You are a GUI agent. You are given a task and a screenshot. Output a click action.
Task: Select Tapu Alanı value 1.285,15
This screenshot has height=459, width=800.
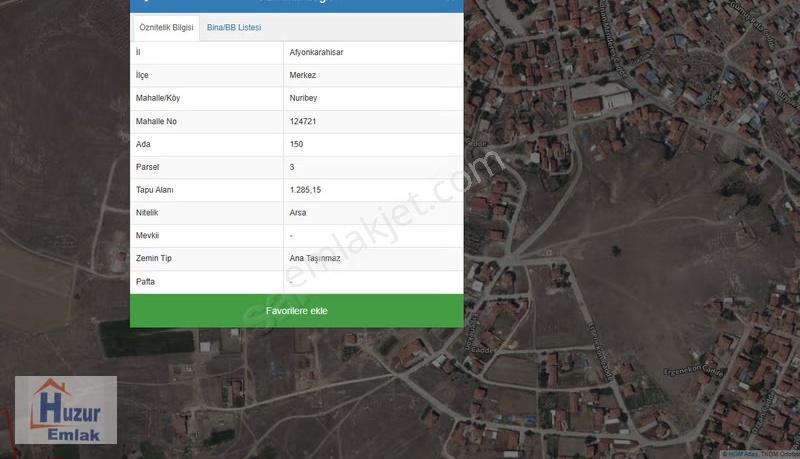tap(305, 190)
